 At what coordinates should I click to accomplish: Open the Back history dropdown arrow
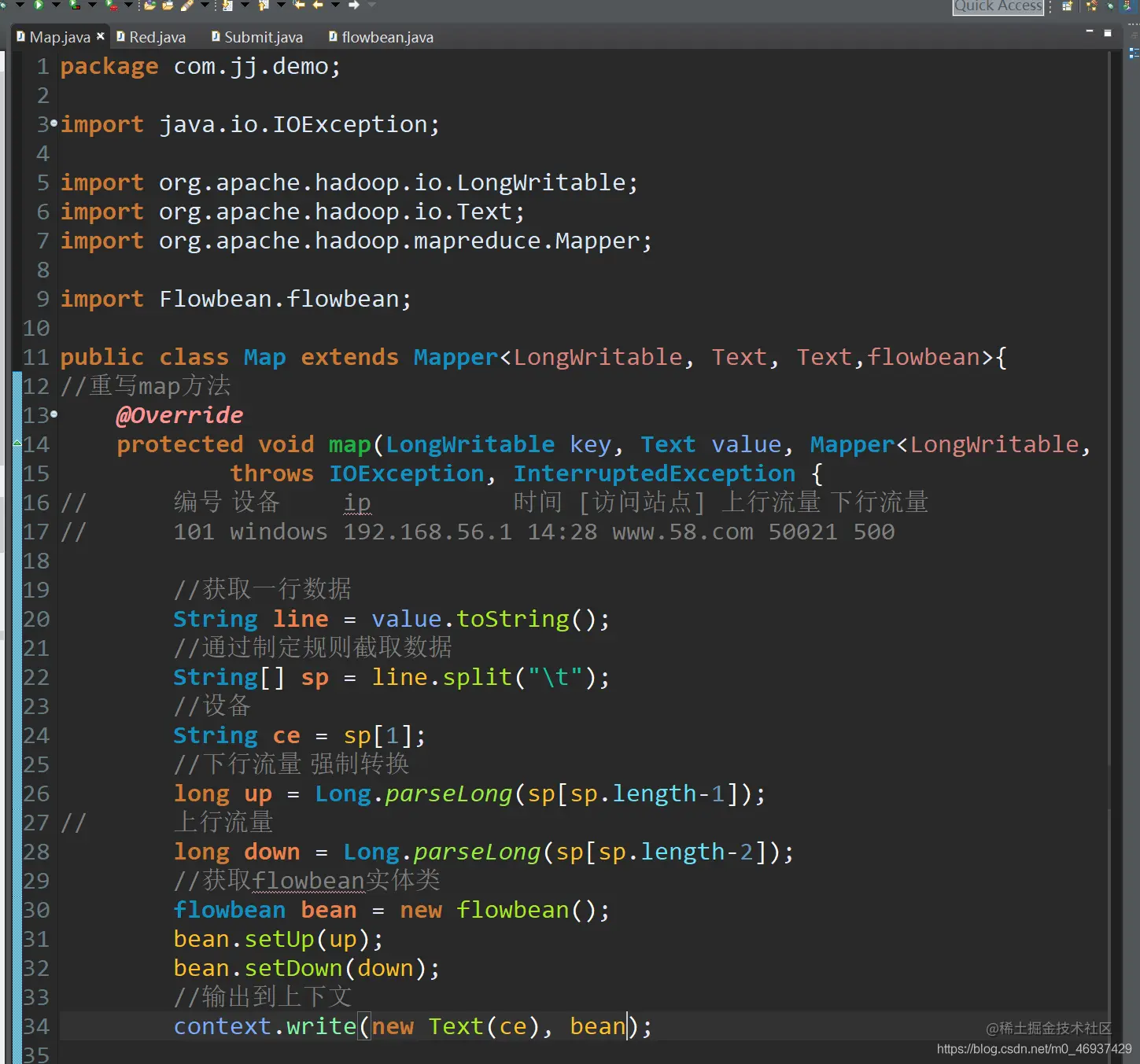pyautogui.click(x=335, y=5)
